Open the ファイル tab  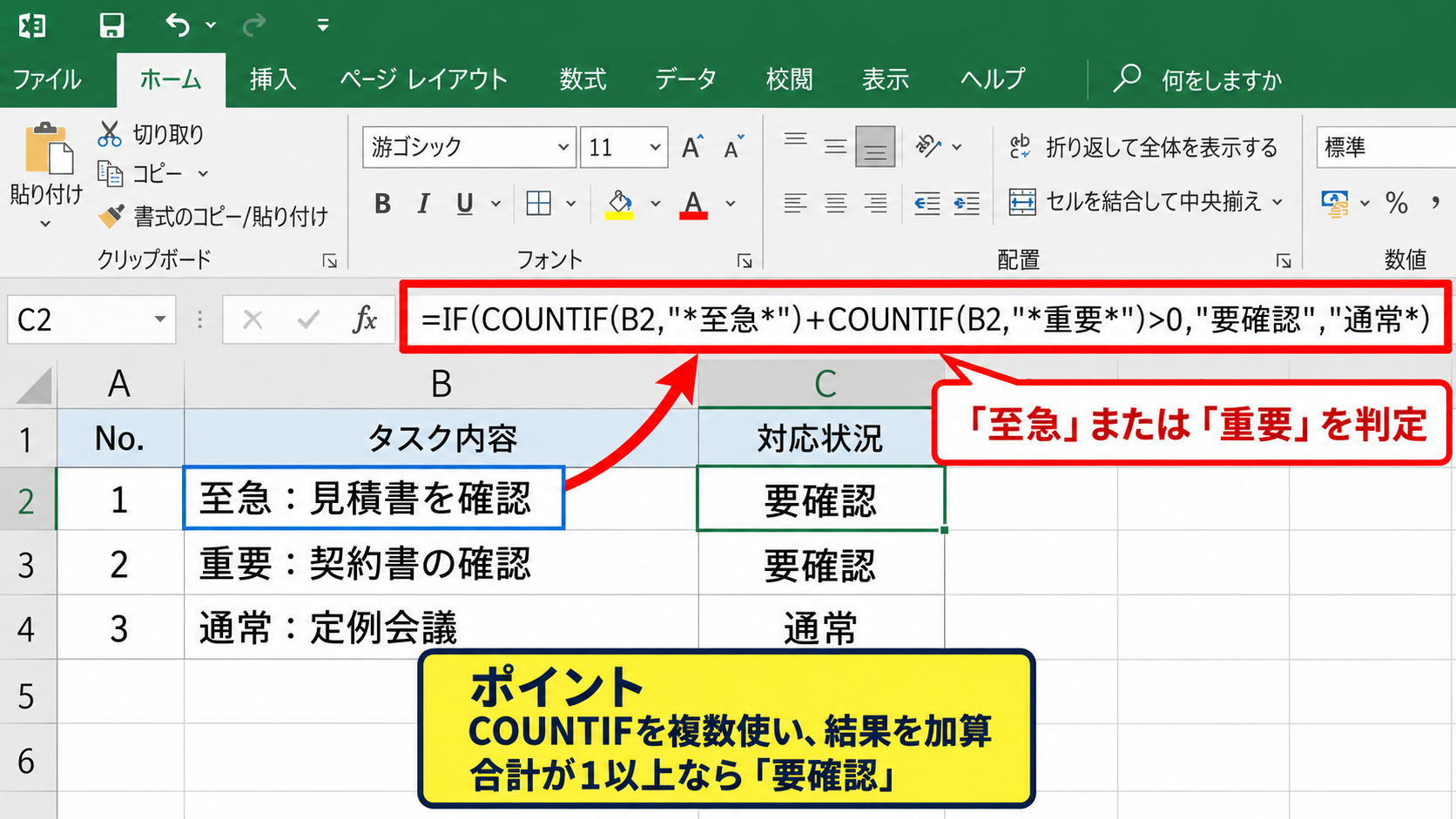click(47, 80)
